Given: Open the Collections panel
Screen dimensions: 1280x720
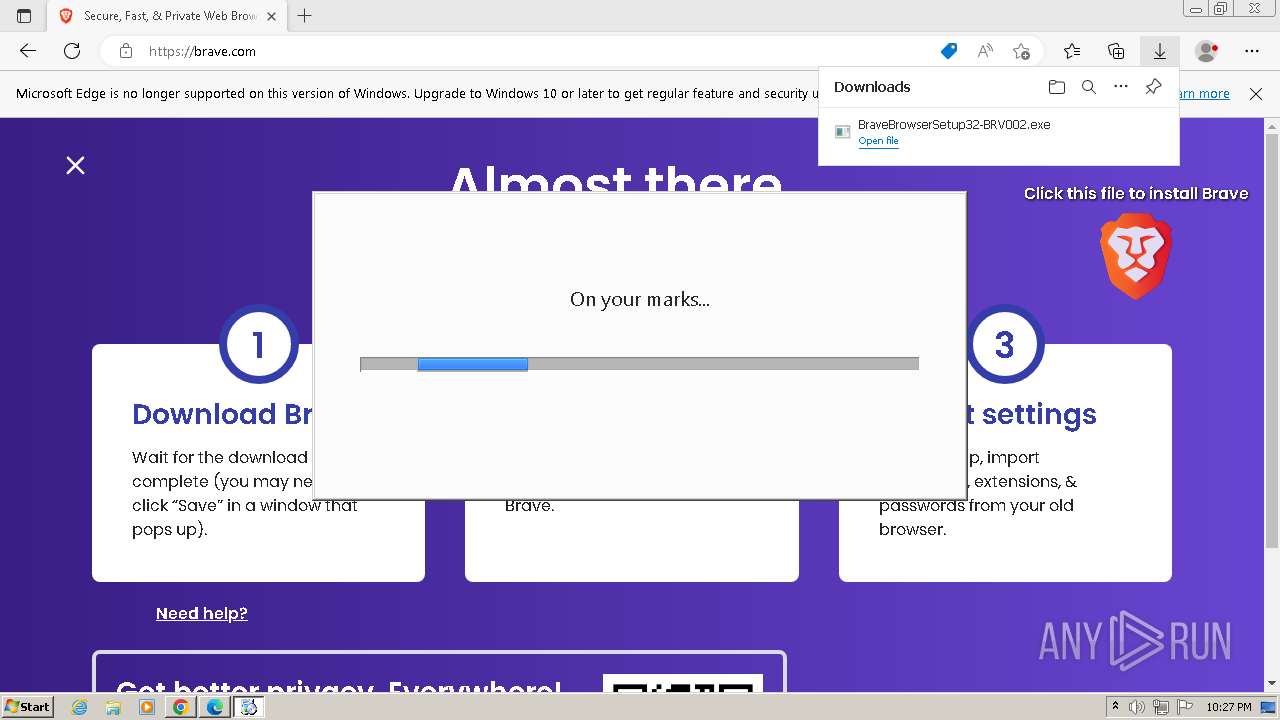Looking at the screenshot, I should pos(1116,51).
